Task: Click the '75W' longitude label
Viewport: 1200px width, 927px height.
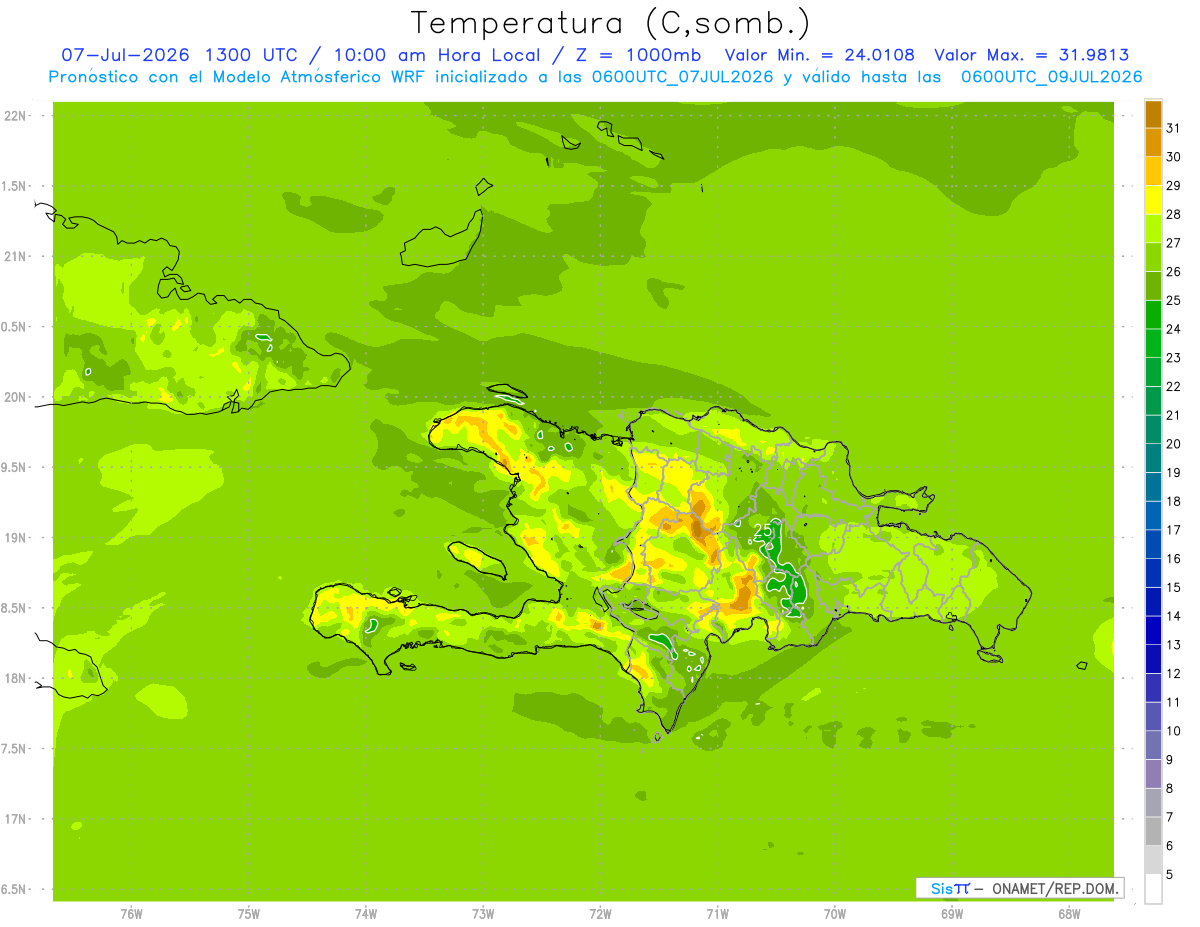Action: click(249, 914)
